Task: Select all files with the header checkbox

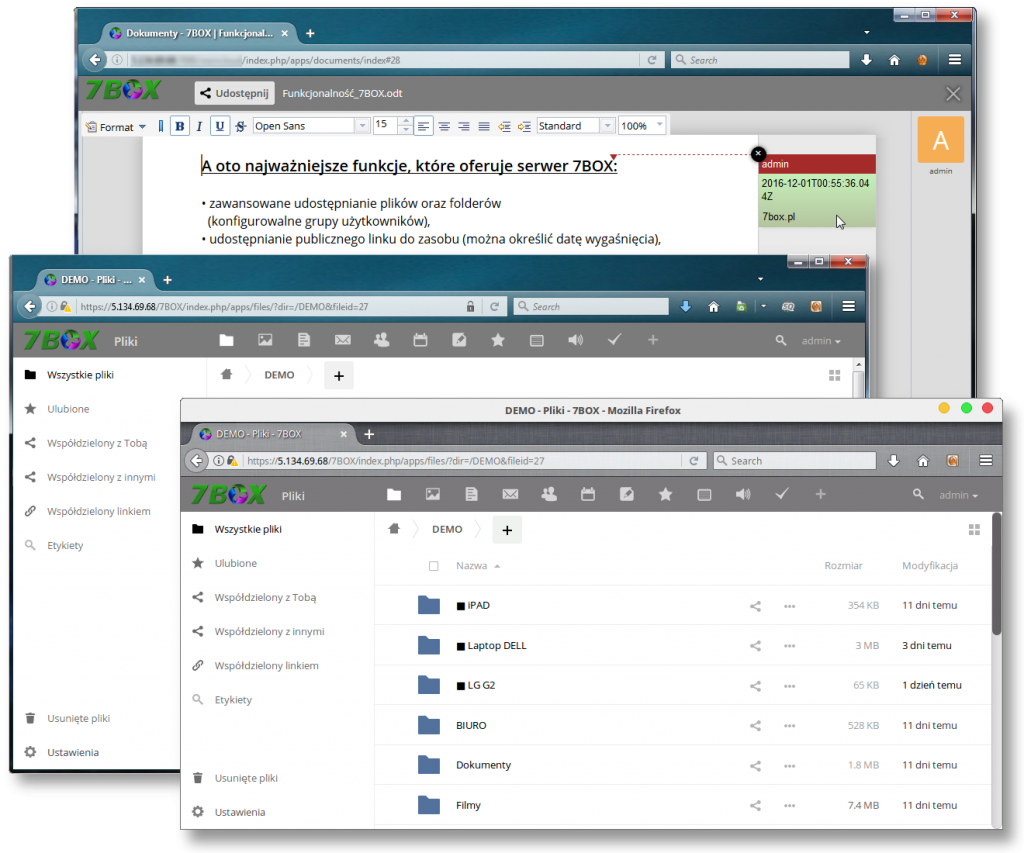Action: [434, 565]
